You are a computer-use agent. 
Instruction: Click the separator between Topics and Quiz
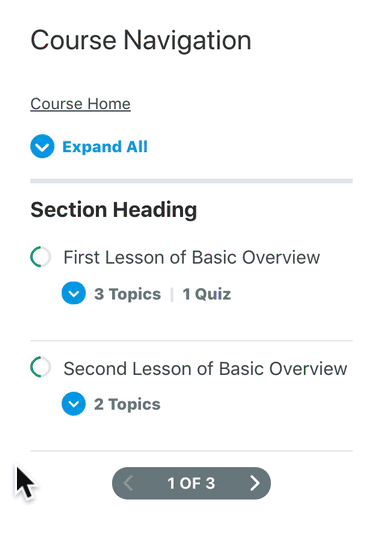pos(172,294)
